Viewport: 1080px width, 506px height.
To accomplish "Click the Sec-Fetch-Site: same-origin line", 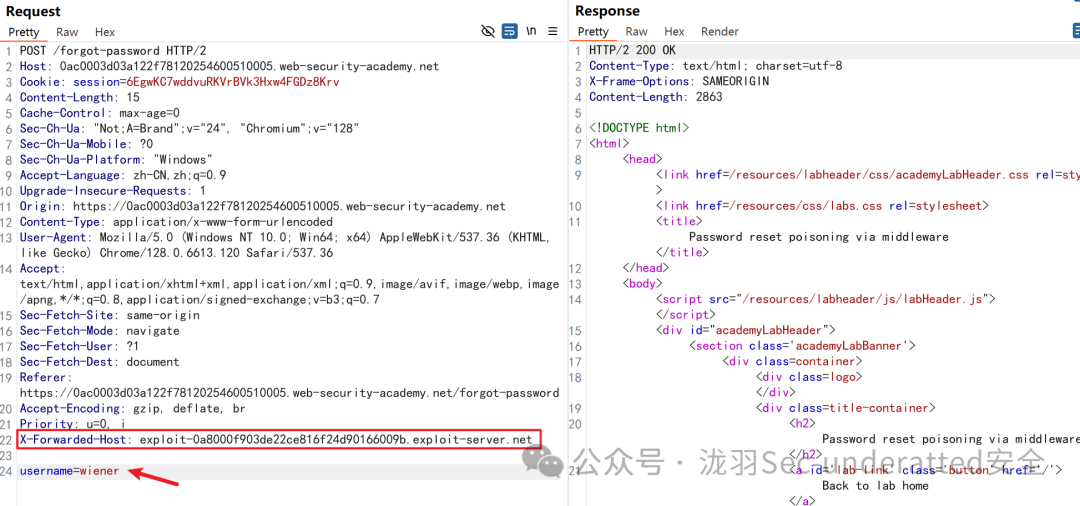I will 110,315.
